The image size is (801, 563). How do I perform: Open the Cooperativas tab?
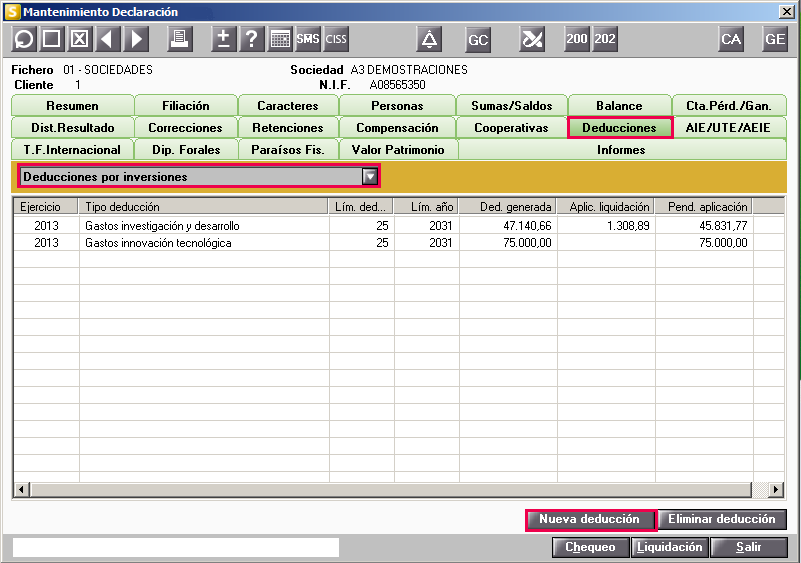[511, 128]
